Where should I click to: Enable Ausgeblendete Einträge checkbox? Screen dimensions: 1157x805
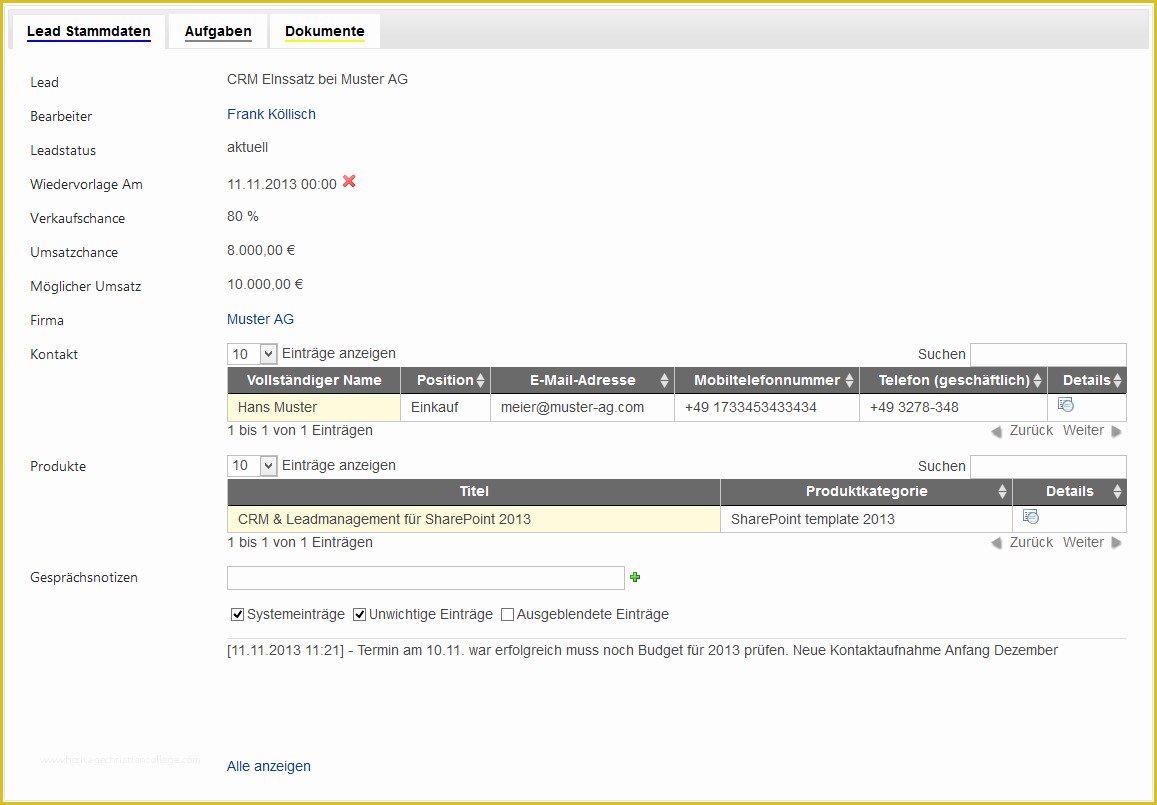(507, 614)
